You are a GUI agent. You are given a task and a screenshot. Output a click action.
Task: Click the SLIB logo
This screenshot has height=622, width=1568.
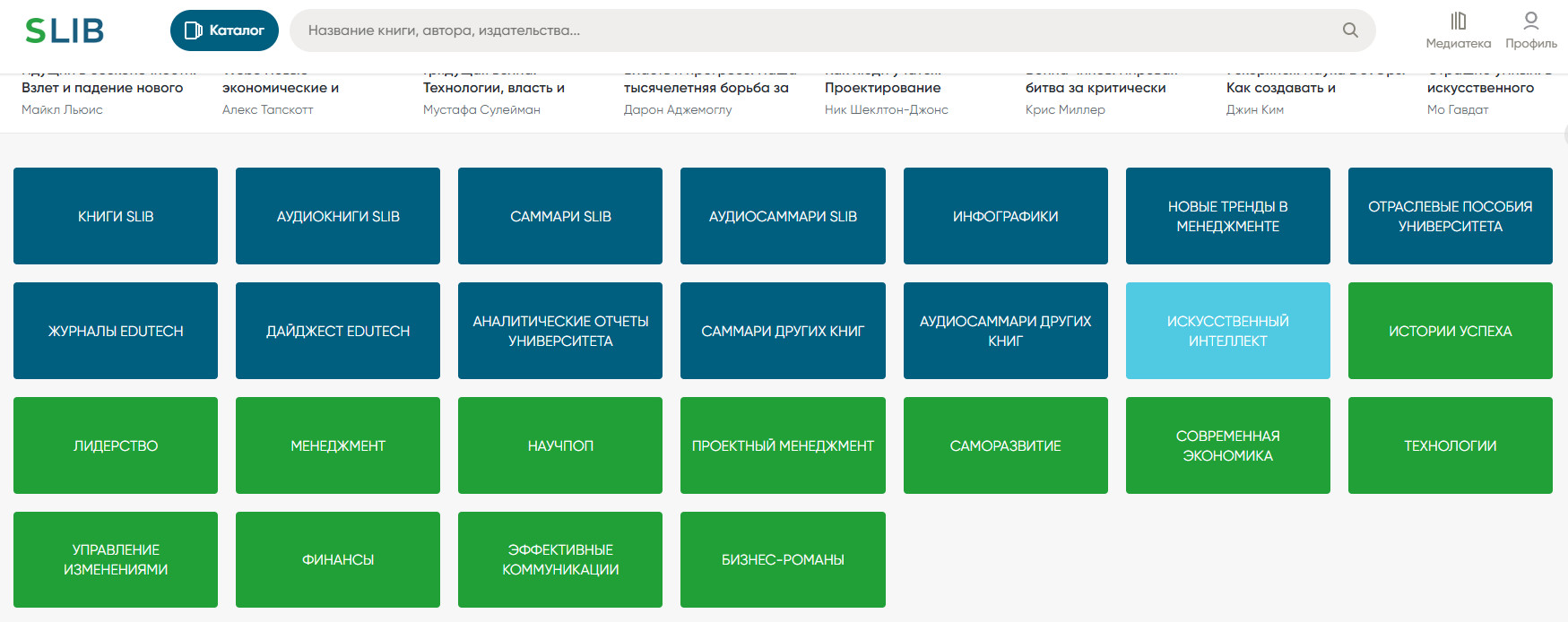[x=65, y=30]
